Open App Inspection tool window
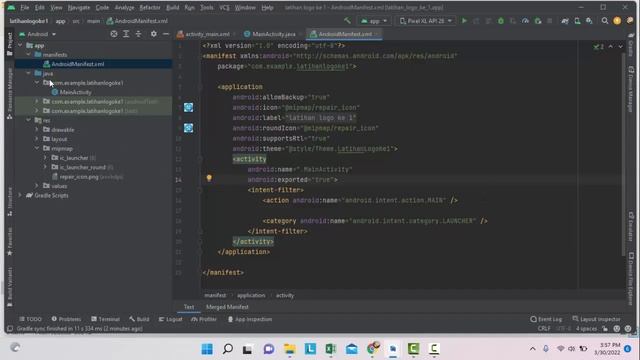This screenshot has height=360, width=640. (249, 319)
